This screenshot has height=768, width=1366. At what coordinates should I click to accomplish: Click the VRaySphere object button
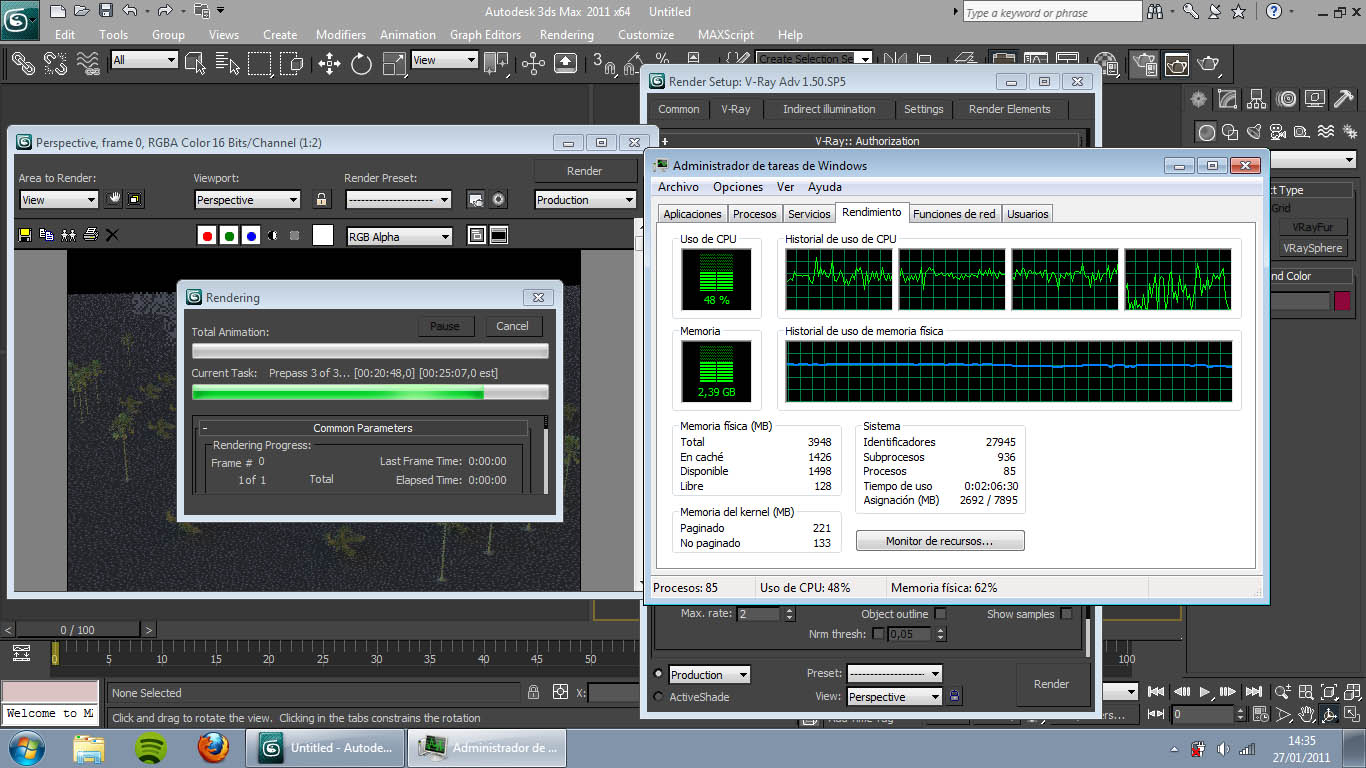[1313, 248]
